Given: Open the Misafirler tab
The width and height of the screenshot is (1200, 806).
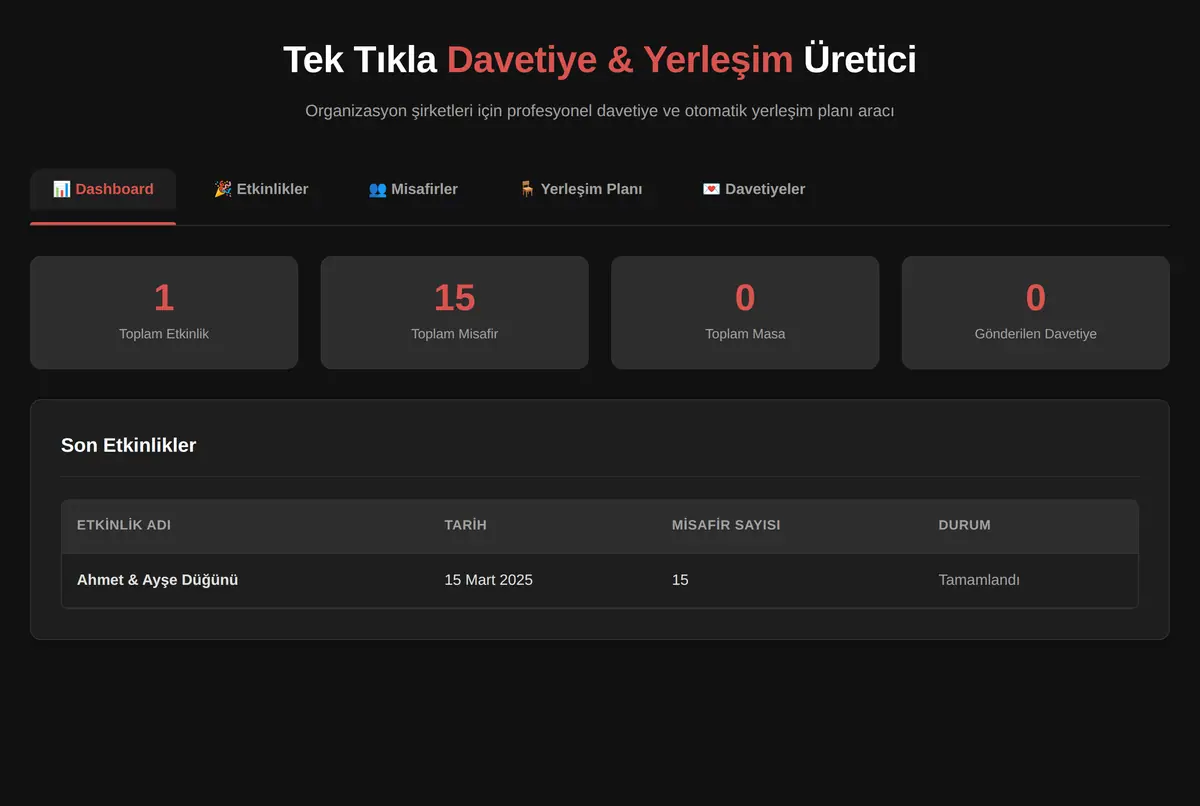Looking at the screenshot, I should coord(413,189).
